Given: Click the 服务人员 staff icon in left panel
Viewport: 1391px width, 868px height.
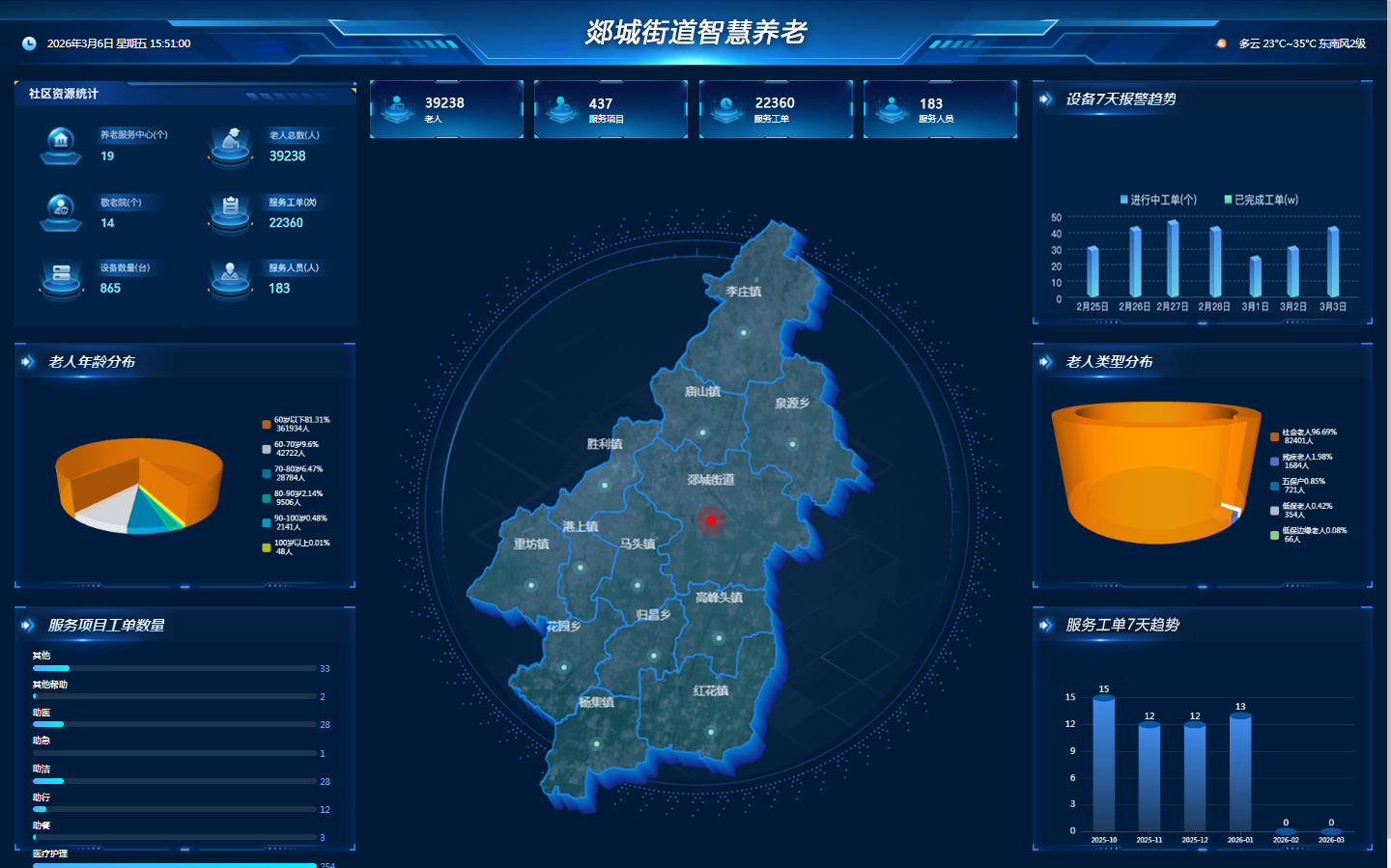Looking at the screenshot, I should (230, 277).
